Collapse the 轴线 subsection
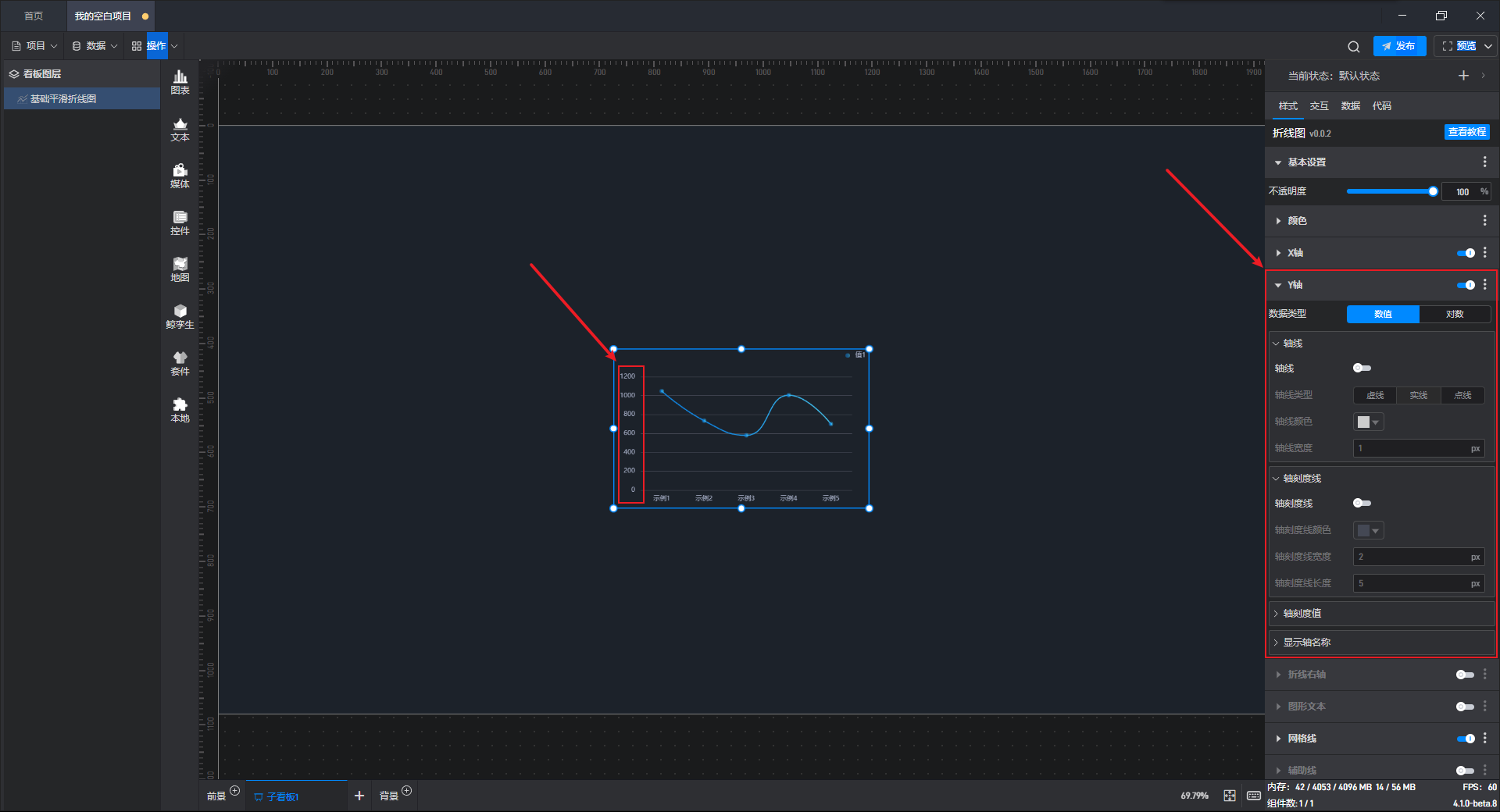Image resolution: width=1500 pixels, height=812 pixels. (1276, 344)
